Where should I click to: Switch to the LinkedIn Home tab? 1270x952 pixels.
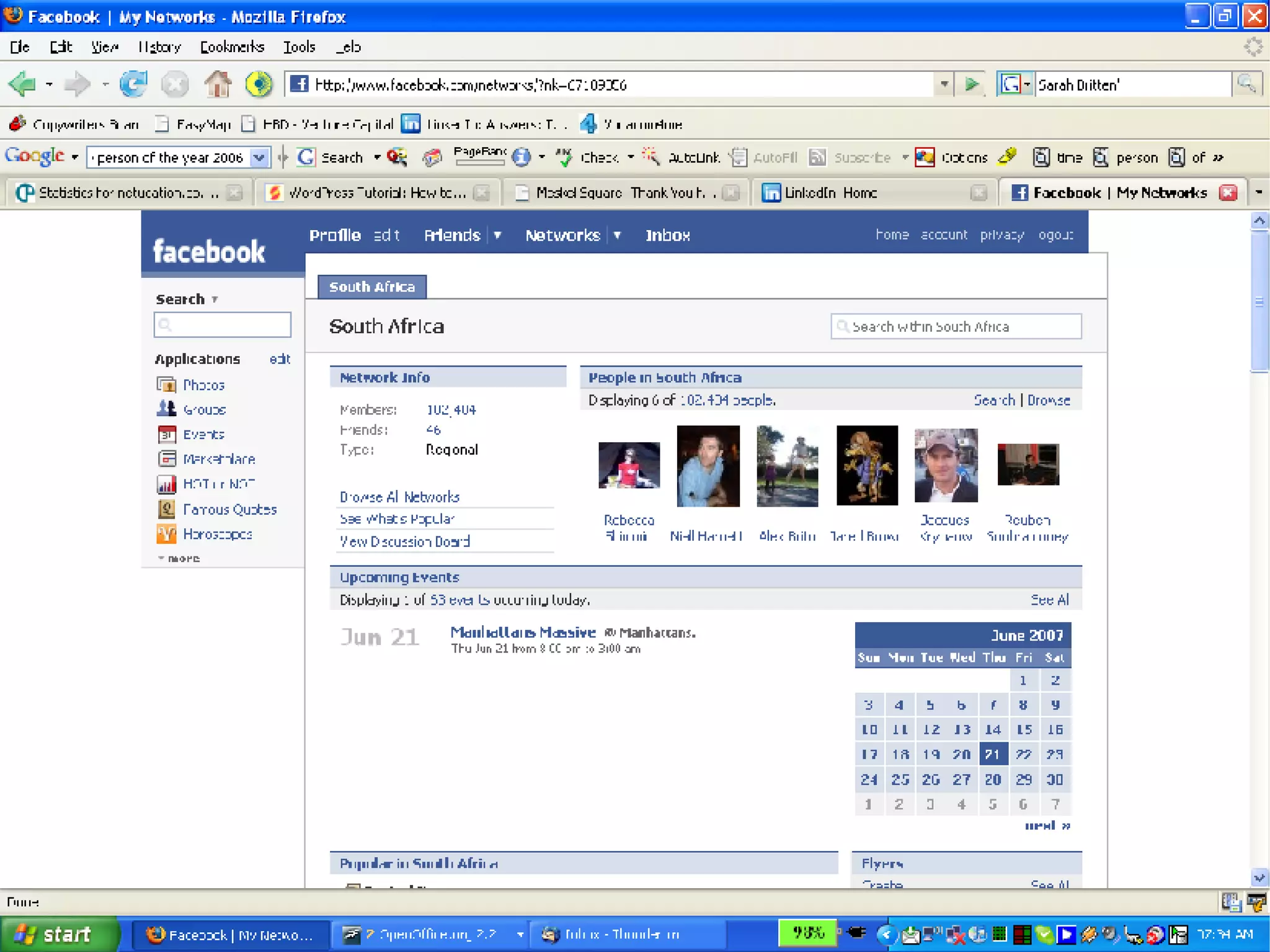(x=830, y=193)
